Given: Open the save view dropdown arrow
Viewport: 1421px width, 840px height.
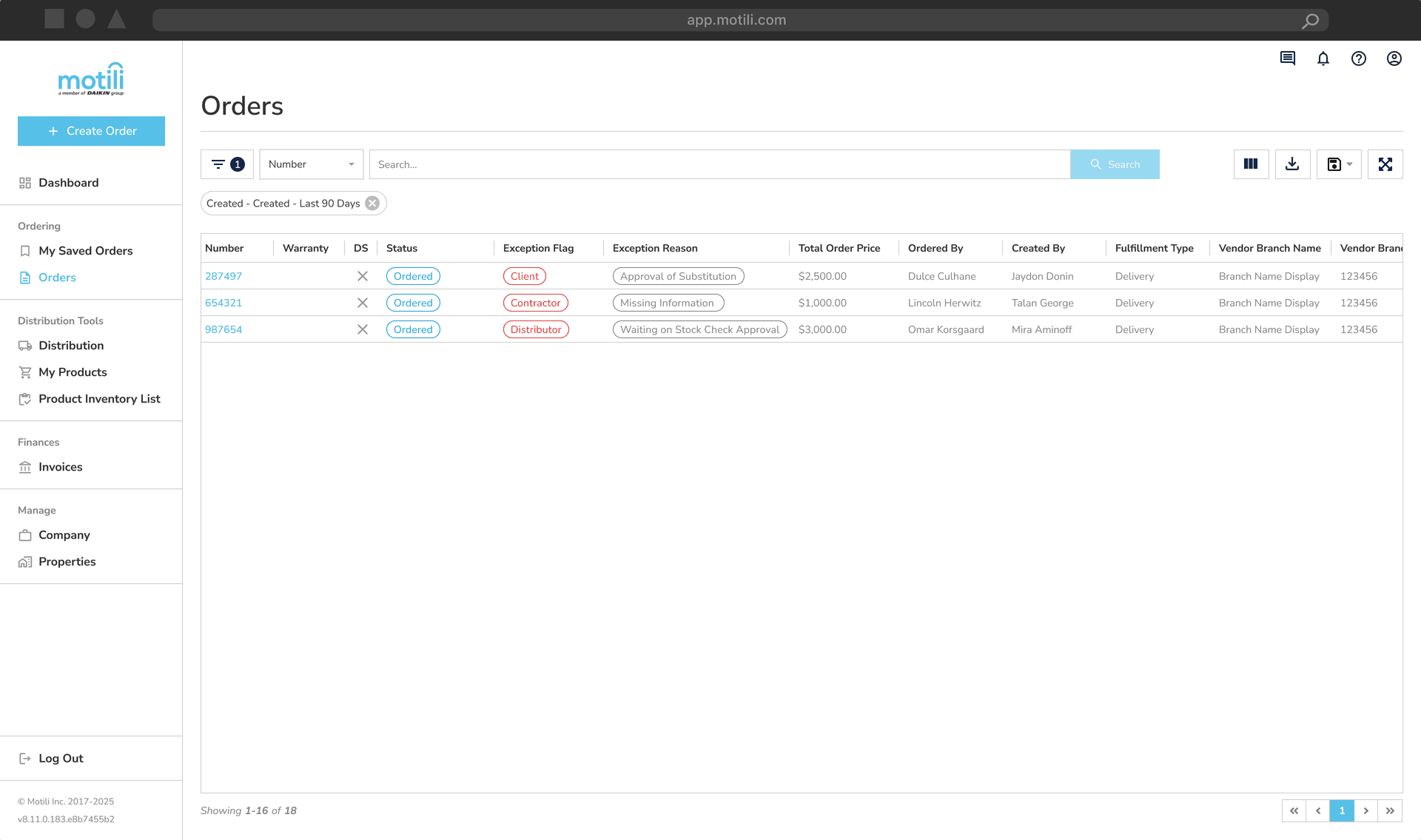Looking at the screenshot, I should [1350, 164].
